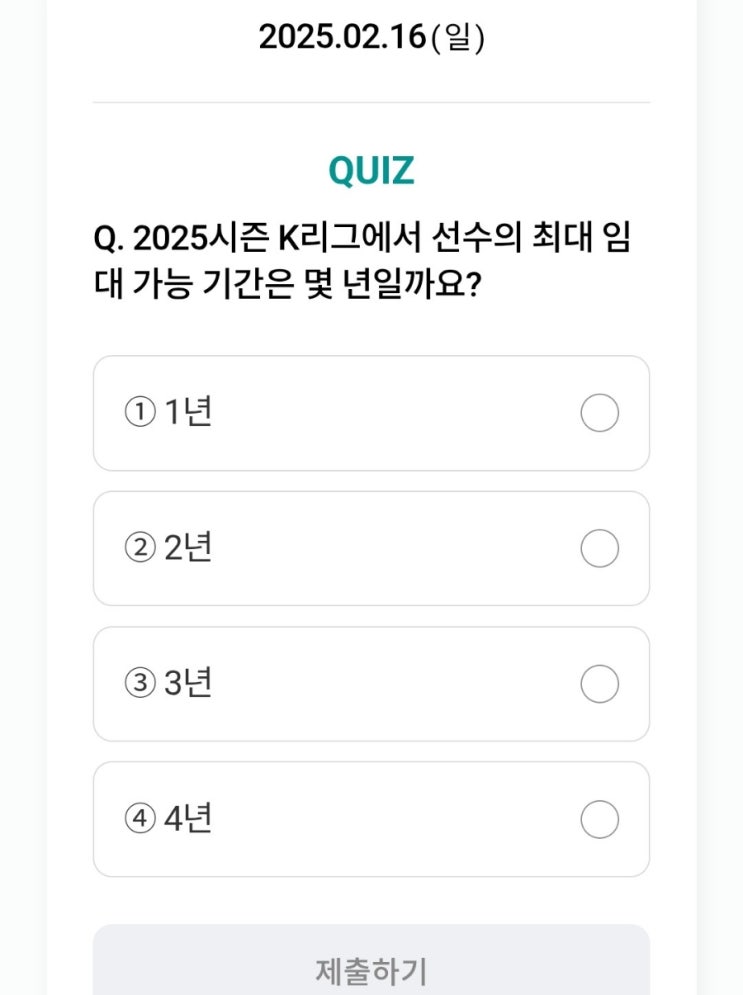Click the circled number ① icon
743x995 pixels.
pyautogui.click(x=140, y=412)
